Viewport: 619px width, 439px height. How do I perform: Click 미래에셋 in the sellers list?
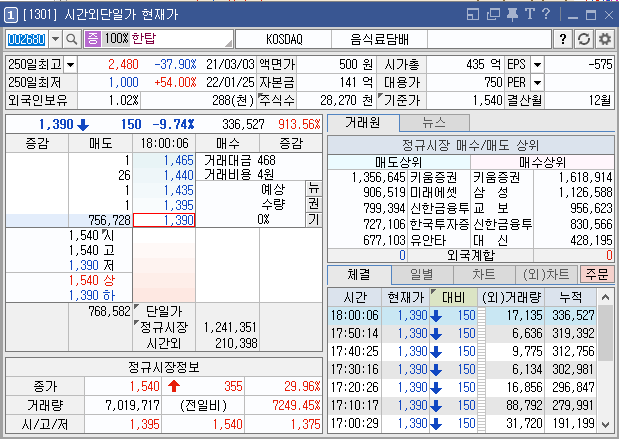[x=433, y=193]
